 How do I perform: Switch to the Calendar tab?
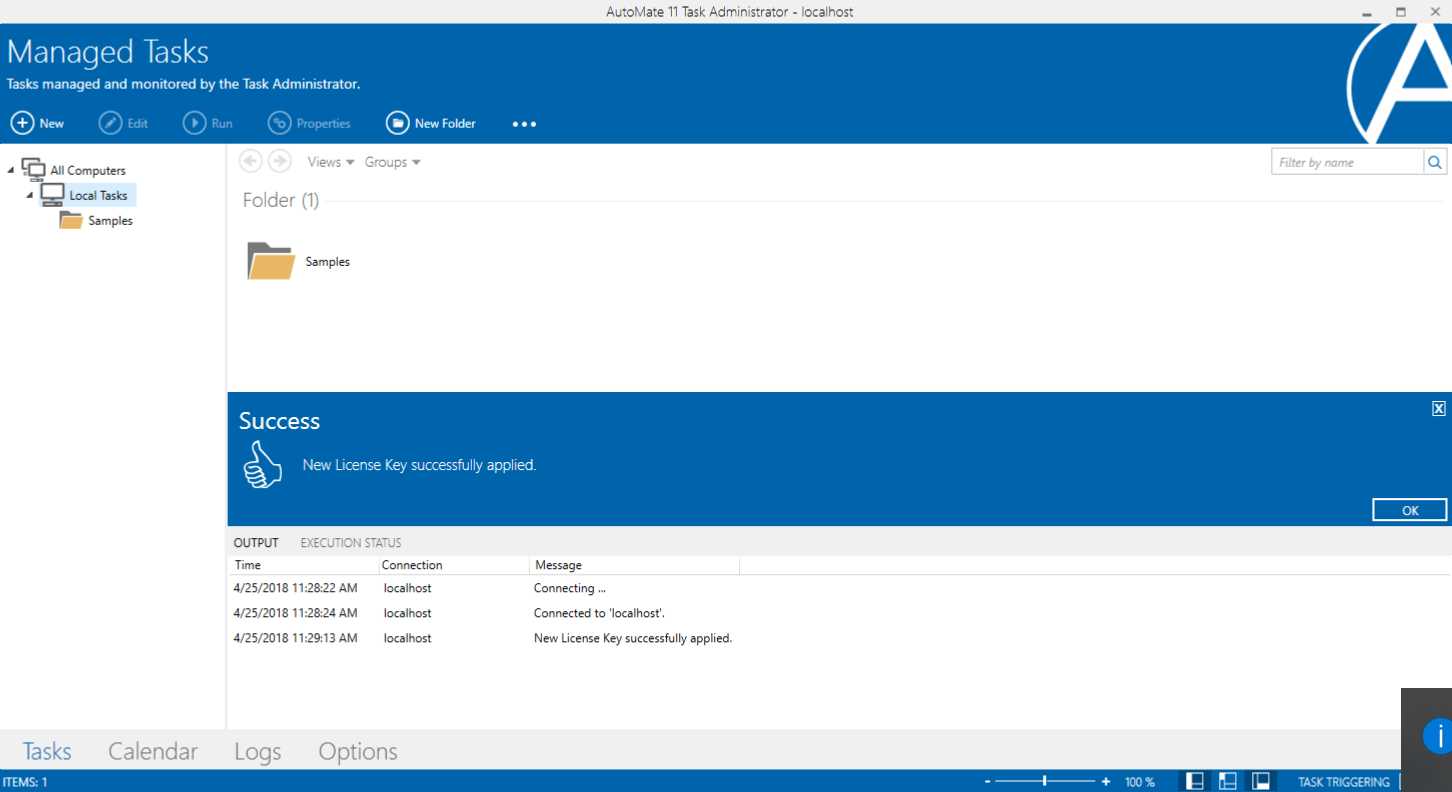pos(153,751)
